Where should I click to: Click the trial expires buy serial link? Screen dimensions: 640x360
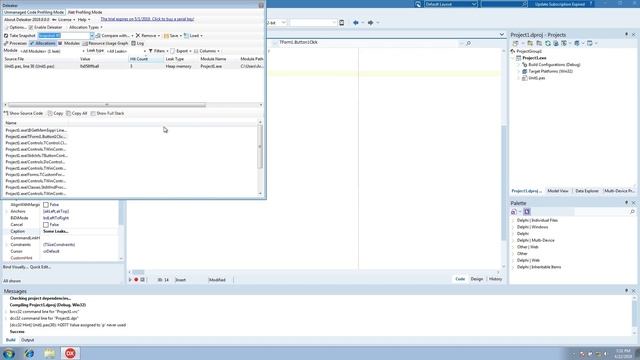pos(147,19)
